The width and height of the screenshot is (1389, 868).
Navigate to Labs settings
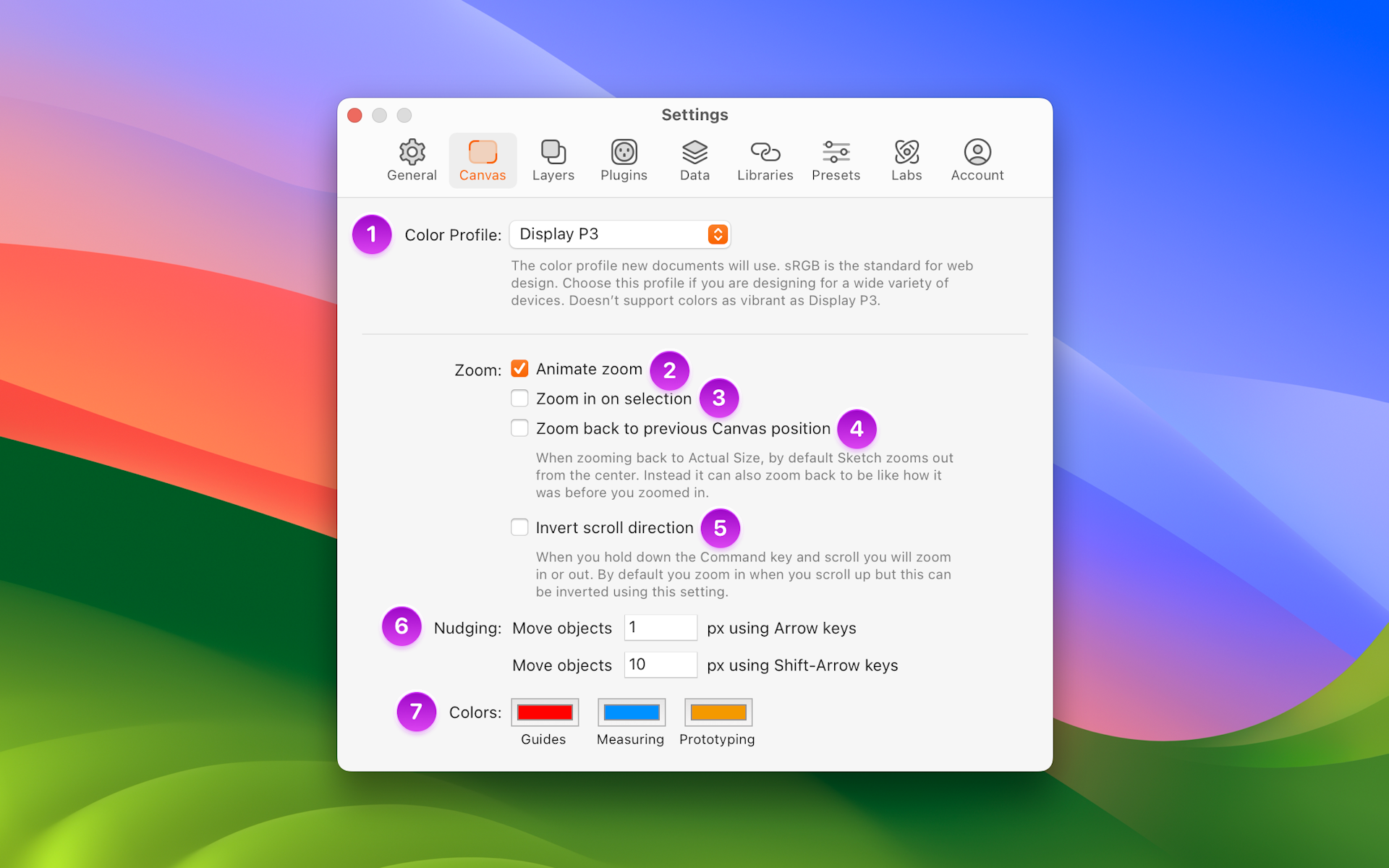(904, 161)
